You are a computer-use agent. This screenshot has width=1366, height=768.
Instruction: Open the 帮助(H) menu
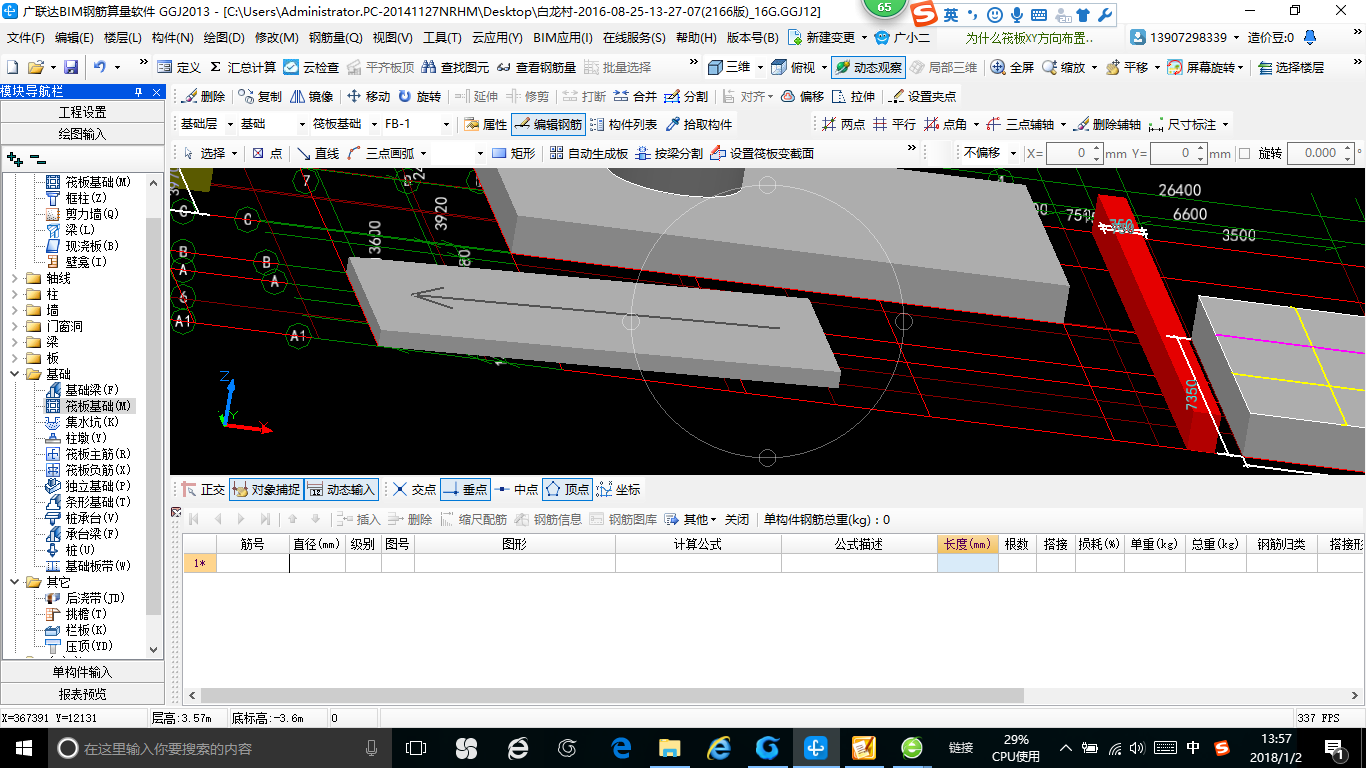tap(696, 38)
